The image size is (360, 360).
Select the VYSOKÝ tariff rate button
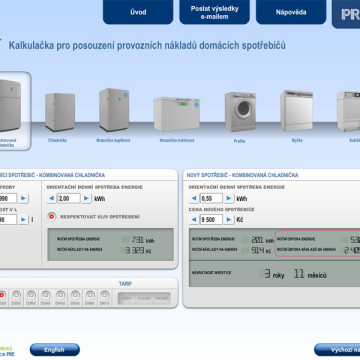tap(144, 298)
